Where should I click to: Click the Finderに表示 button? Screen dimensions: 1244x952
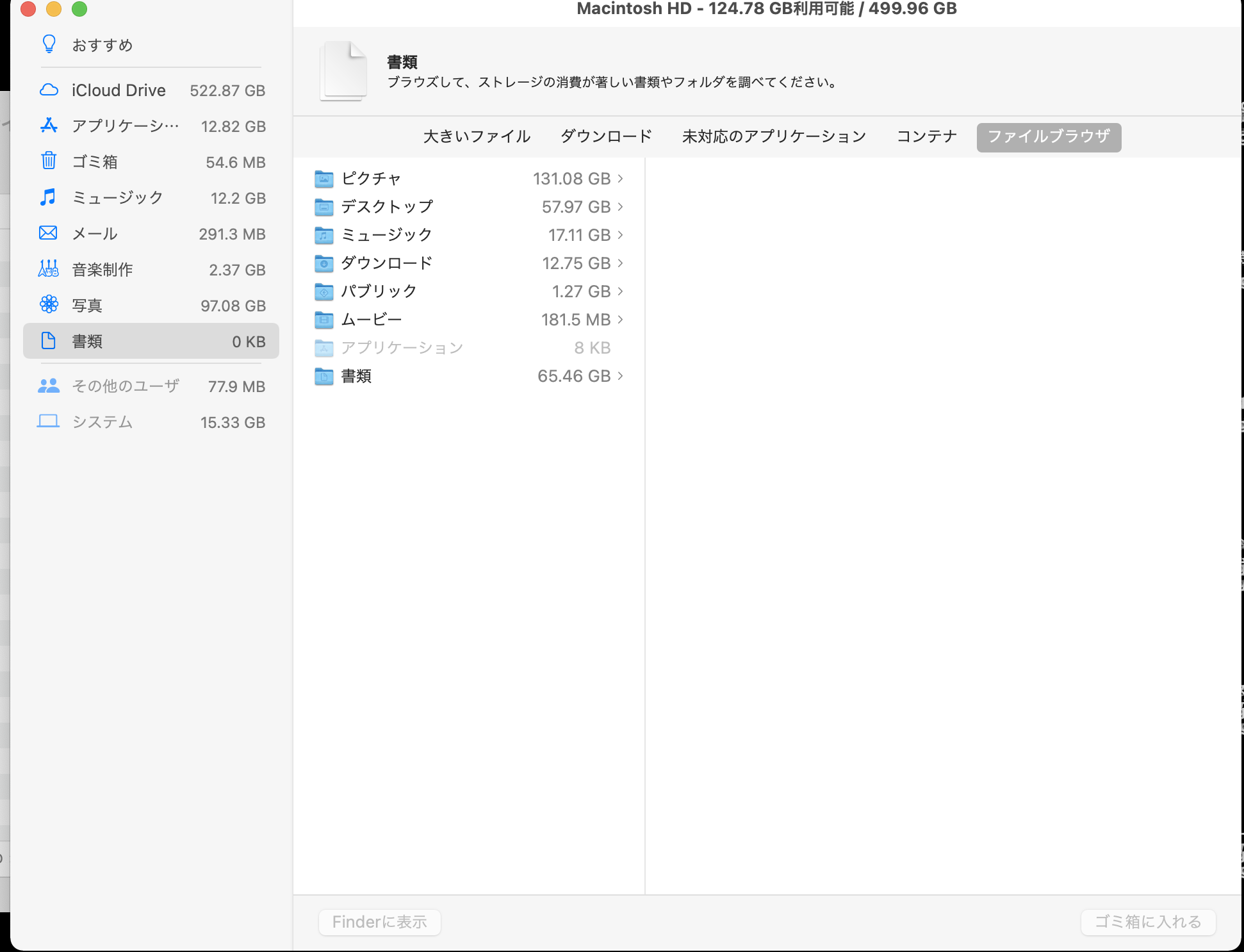pos(379,922)
